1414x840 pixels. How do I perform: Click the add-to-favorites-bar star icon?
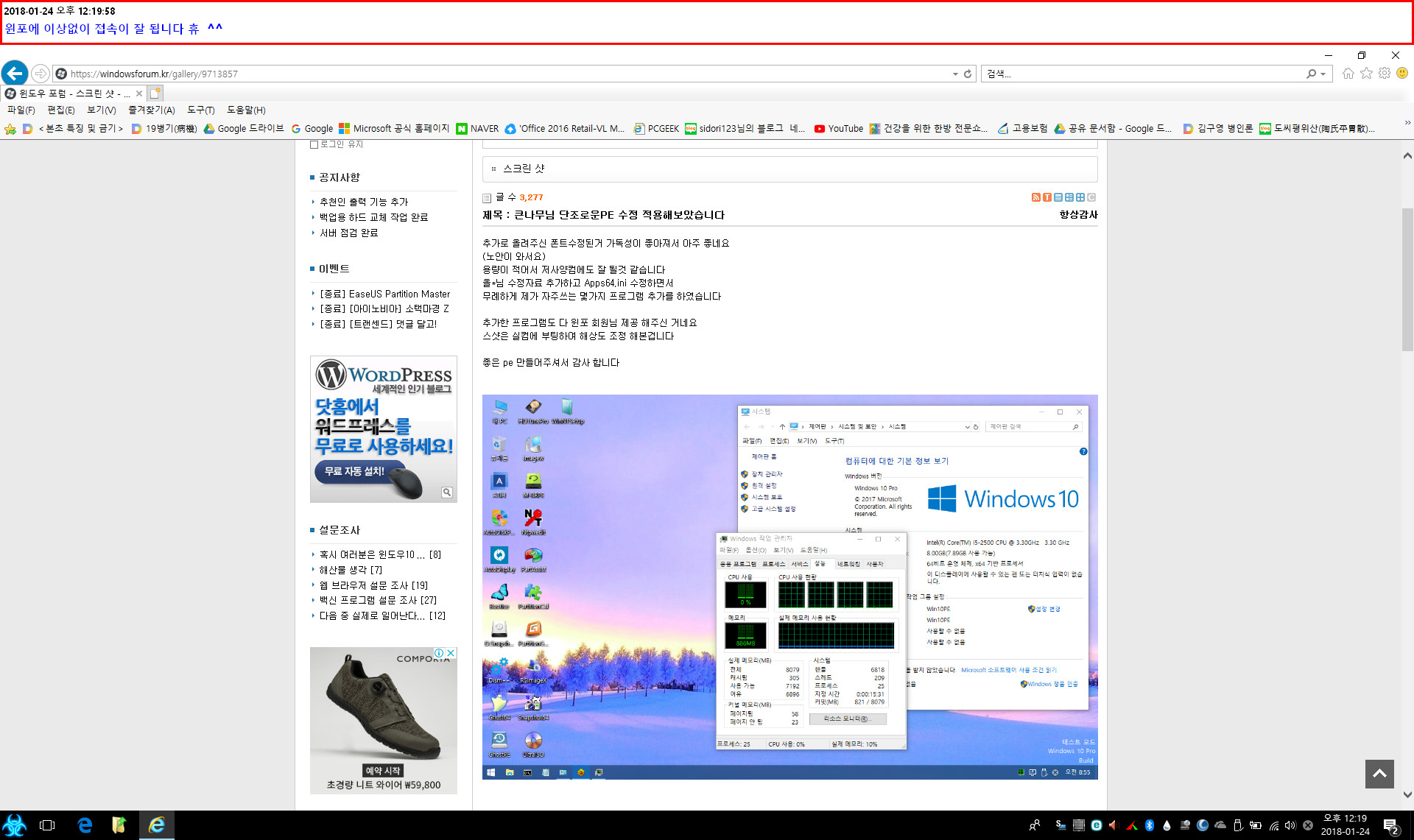coord(10,129)
